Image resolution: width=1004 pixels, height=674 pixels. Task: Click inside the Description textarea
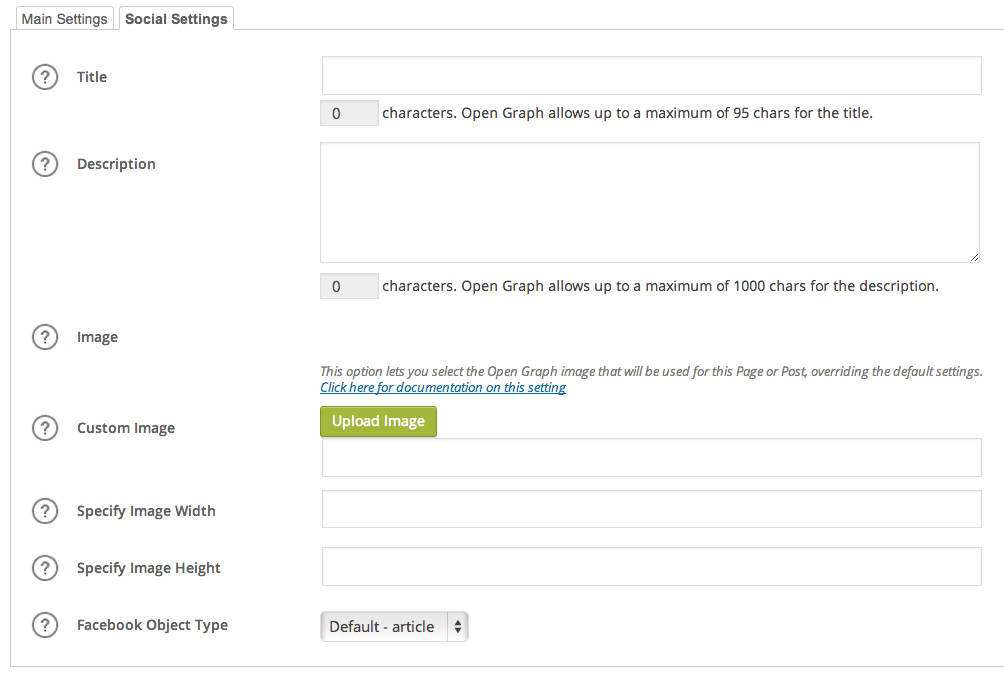click(650, 200)
